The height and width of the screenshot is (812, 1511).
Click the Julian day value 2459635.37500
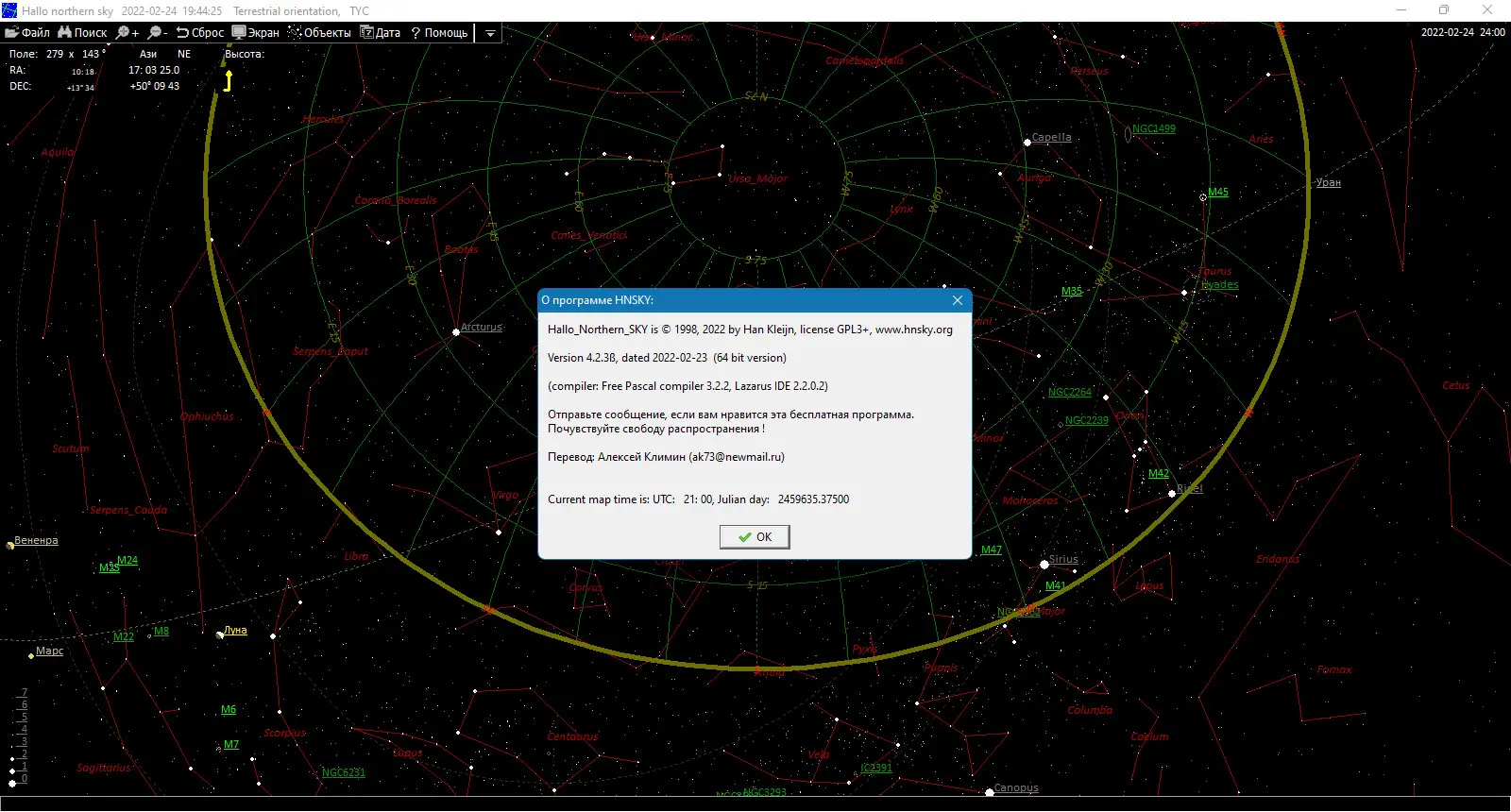click(813, 499)
